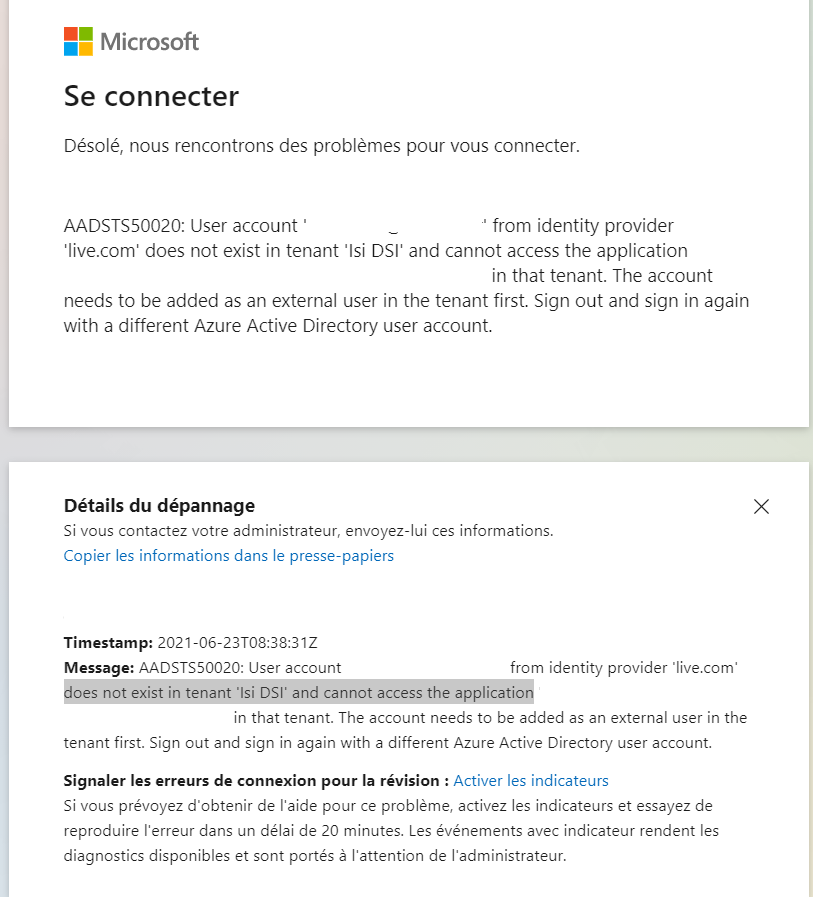Close the Détails du dépannage panel
The image size is (813, 897).
(x=761, y=506)
